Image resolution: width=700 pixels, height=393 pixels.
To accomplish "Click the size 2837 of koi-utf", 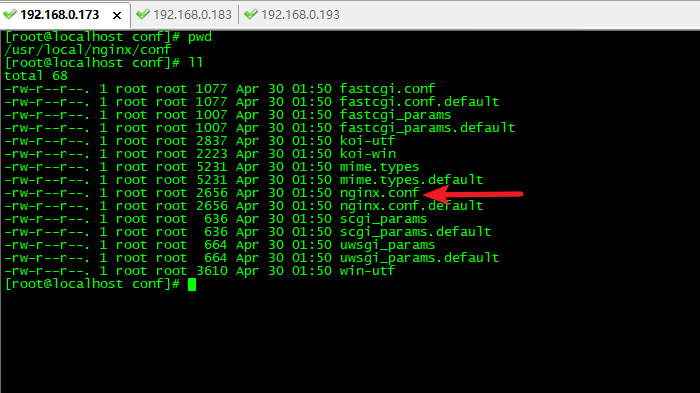I will [212, 141].
